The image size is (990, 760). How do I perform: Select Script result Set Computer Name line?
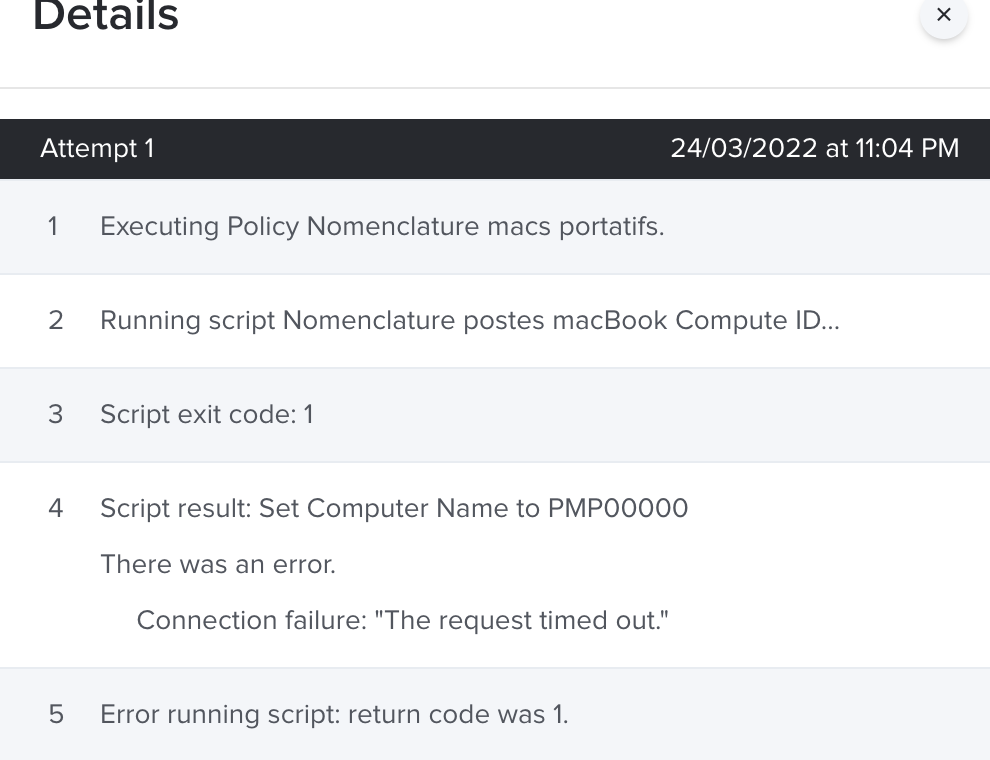(394, 508)
